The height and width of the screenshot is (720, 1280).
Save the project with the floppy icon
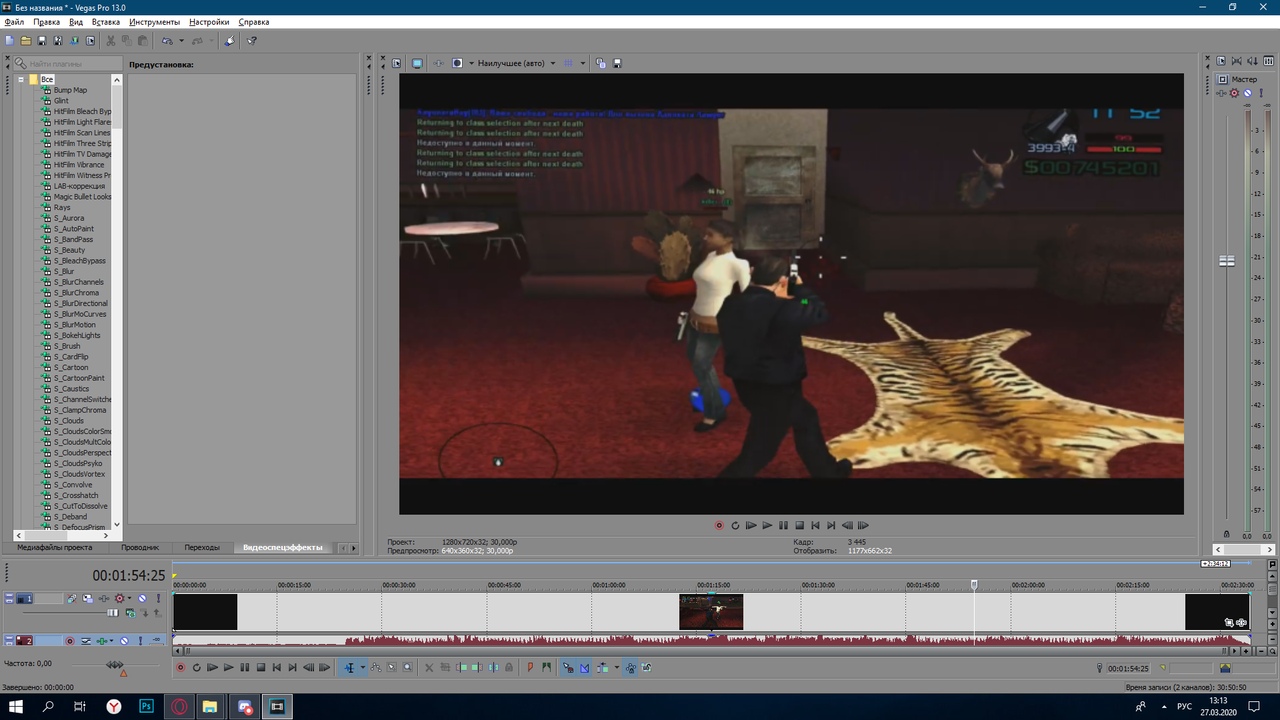point(42,41)
